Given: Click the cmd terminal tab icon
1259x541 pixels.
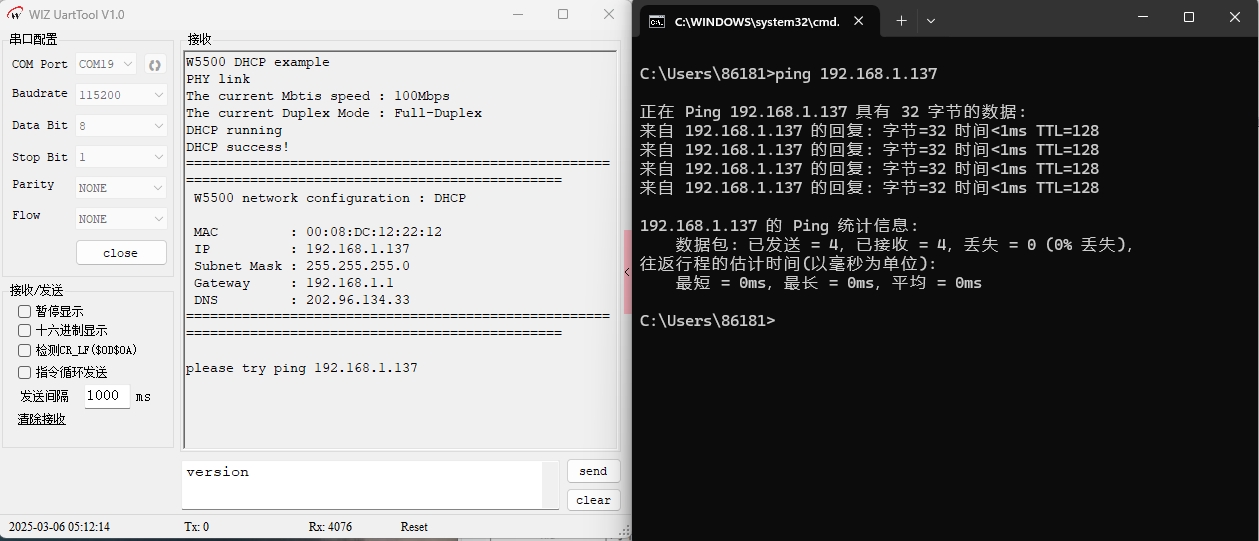Looking at the screenshot, I should [x=657, y=21].
